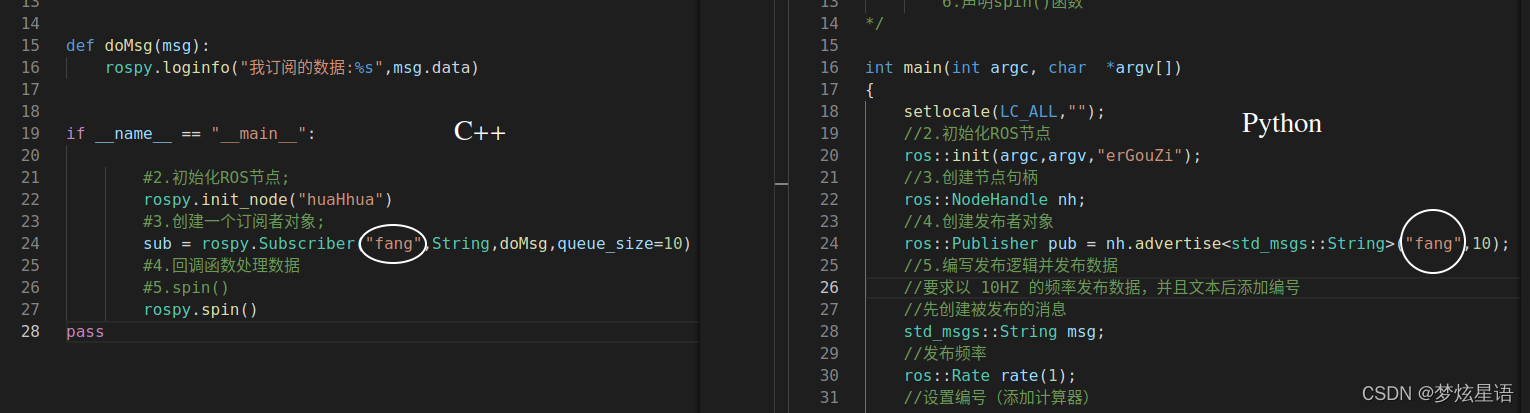Click the comment '//发布频率'
The width and height of the screenshot is (1530, 413).
945,354
